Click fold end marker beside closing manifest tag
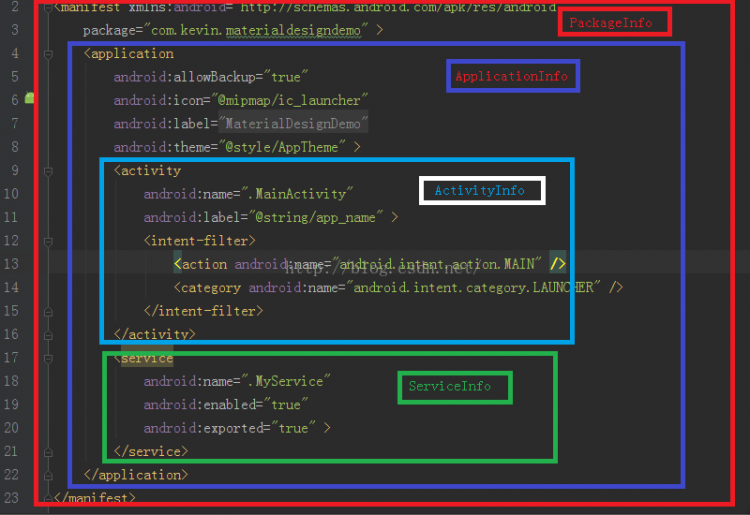 [48, 498]
